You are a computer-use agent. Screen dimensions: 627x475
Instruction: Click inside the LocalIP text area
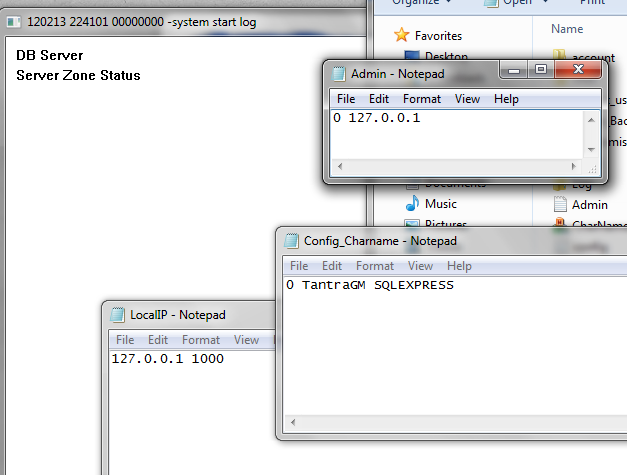click(180, 410)
